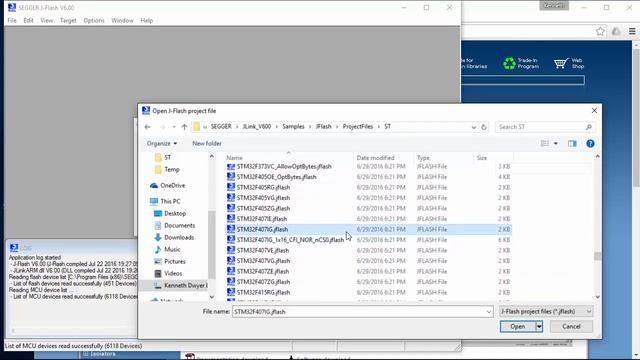Open the File menu in J-Flash

click(x=12, y=20)
